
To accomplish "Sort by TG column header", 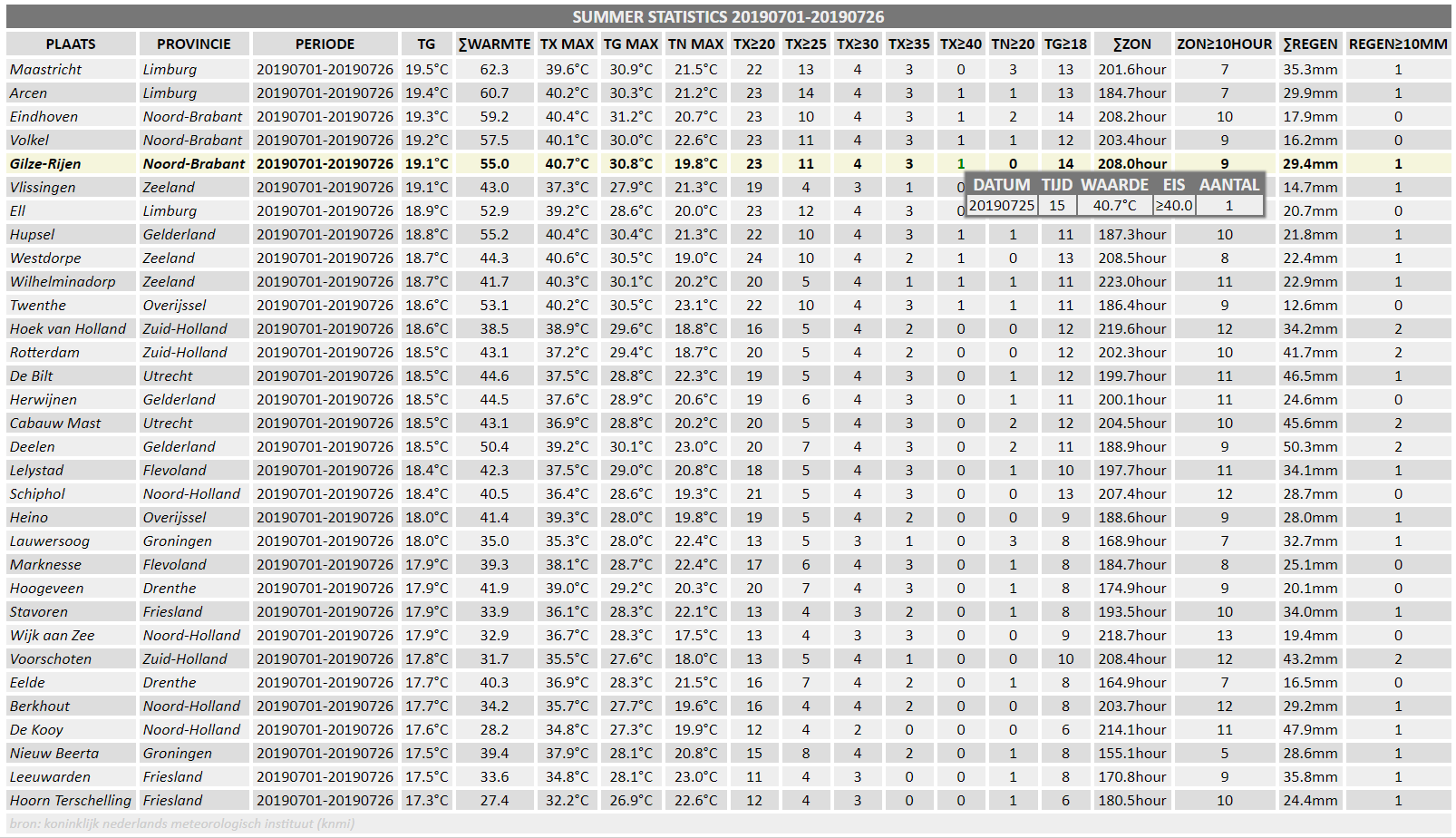I will coord(426,44).
